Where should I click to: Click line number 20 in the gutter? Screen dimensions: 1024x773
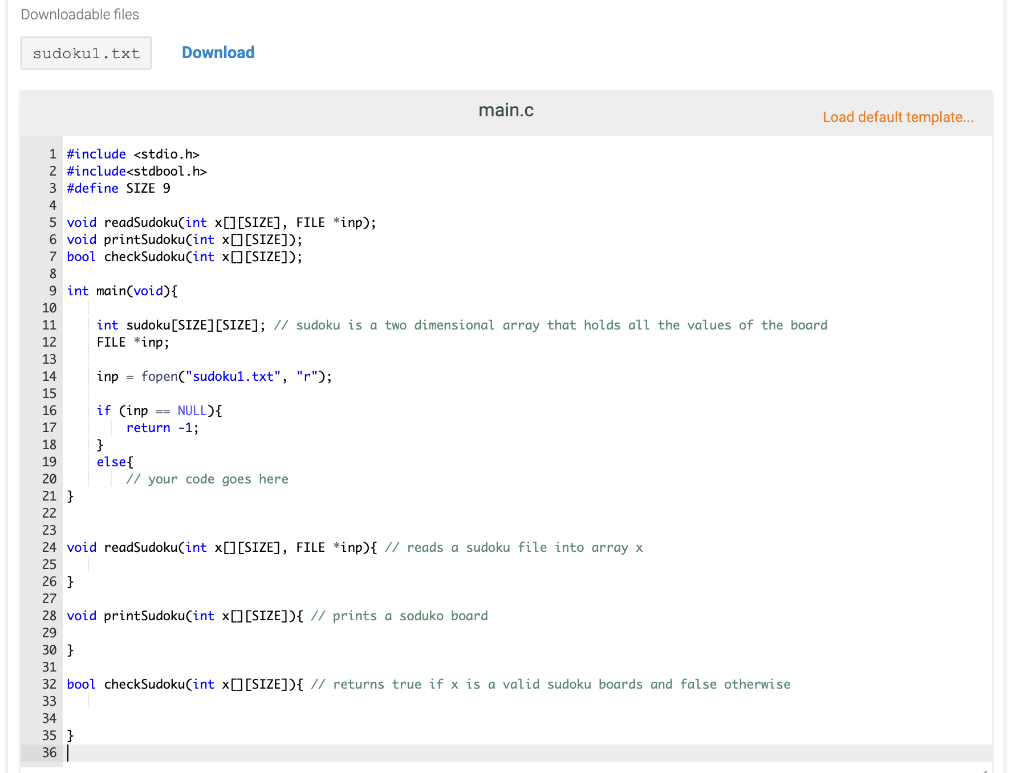(x=50, y=479)
